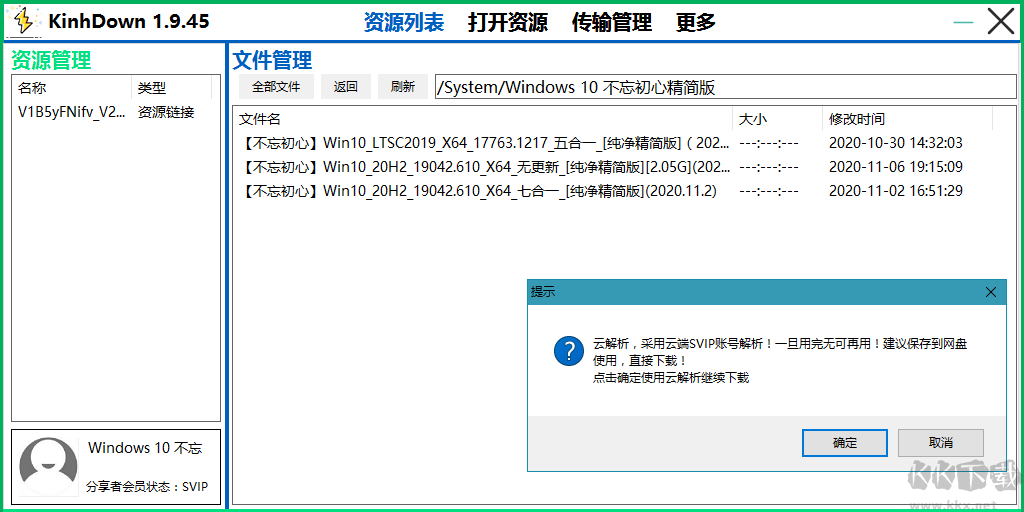Go to the 传输管理 tab
The width and height of the screenshot is (1024, 512).
(x=611, y=22)
